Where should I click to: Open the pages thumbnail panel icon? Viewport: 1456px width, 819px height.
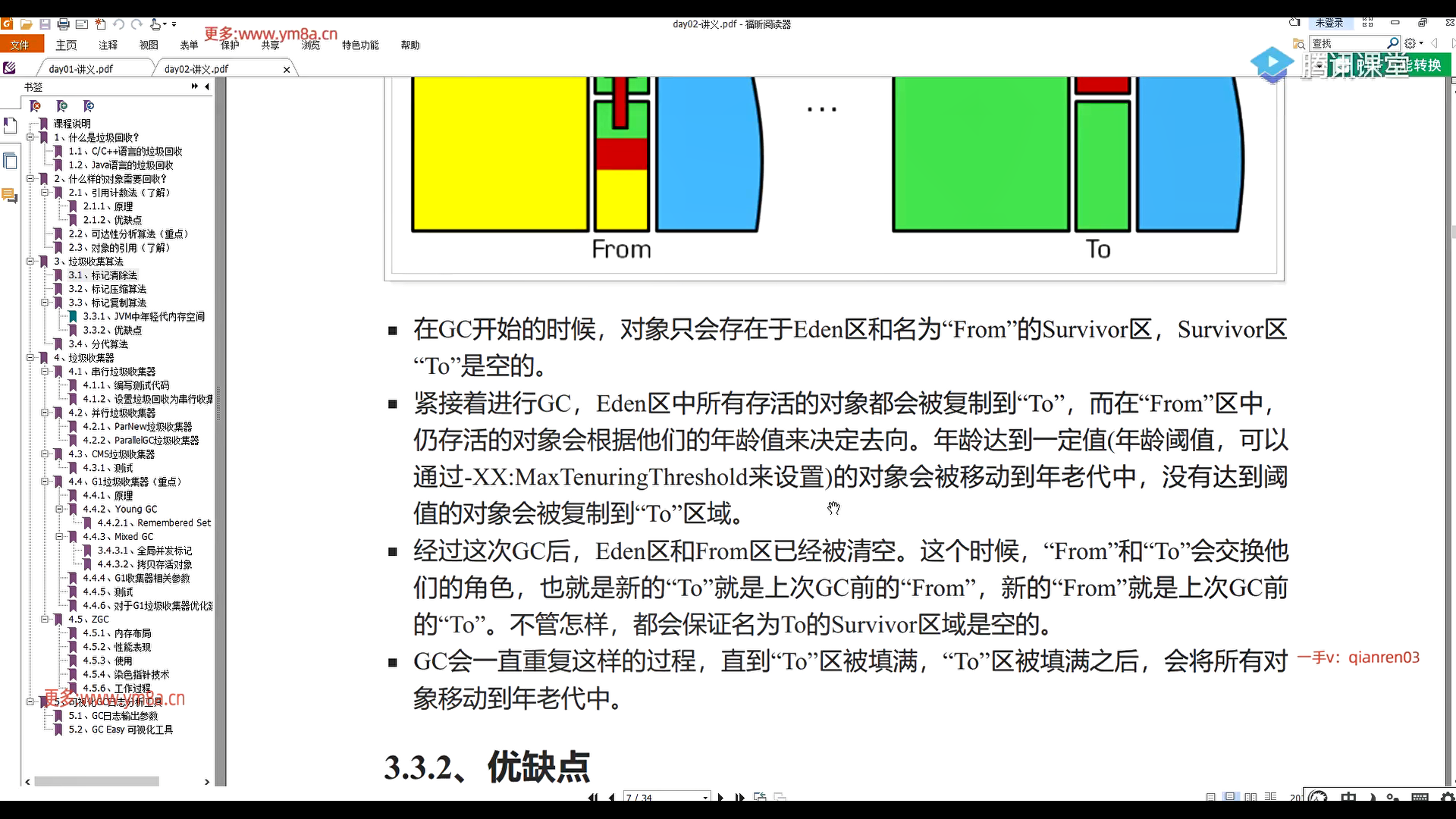click(x=10, y=161)
